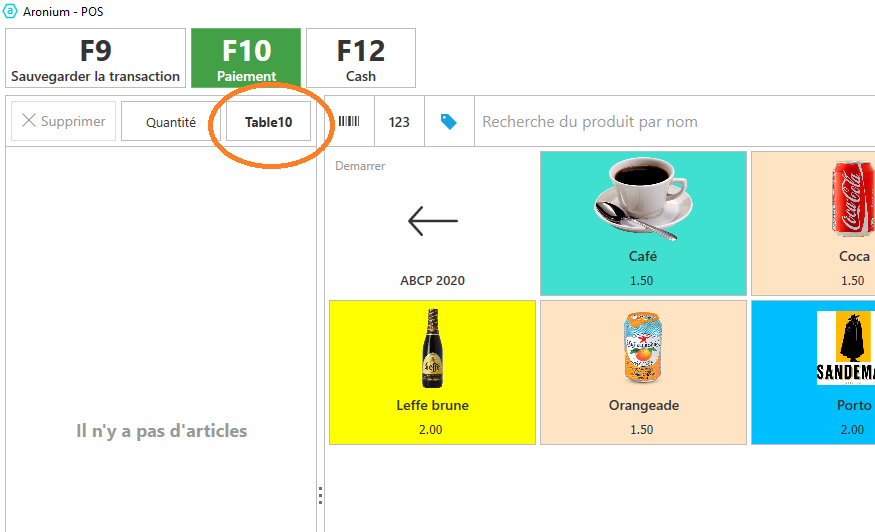The image size is (875, 532).
Task: Focus the Recherche du produit search field
Action: click(x=670, y=122)
